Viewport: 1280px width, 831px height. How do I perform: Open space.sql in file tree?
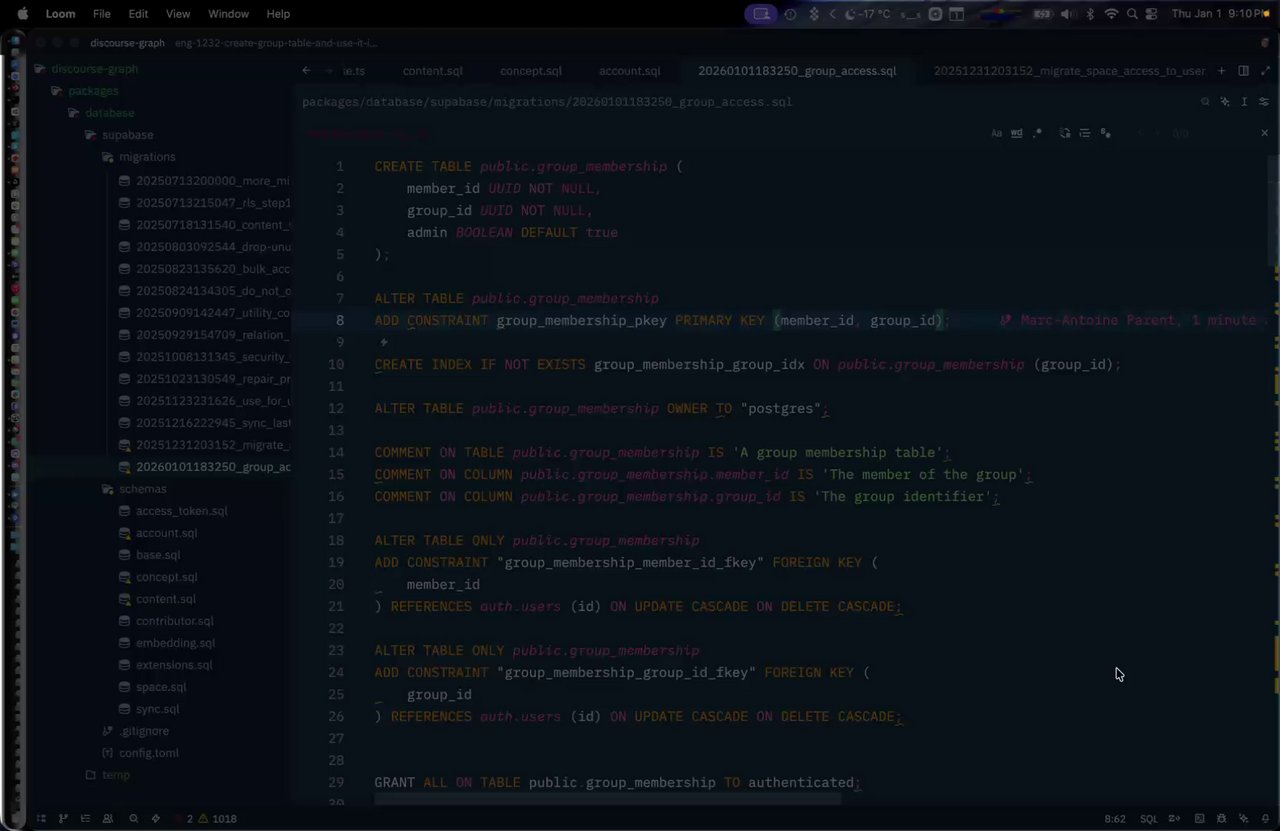point(161,687)
